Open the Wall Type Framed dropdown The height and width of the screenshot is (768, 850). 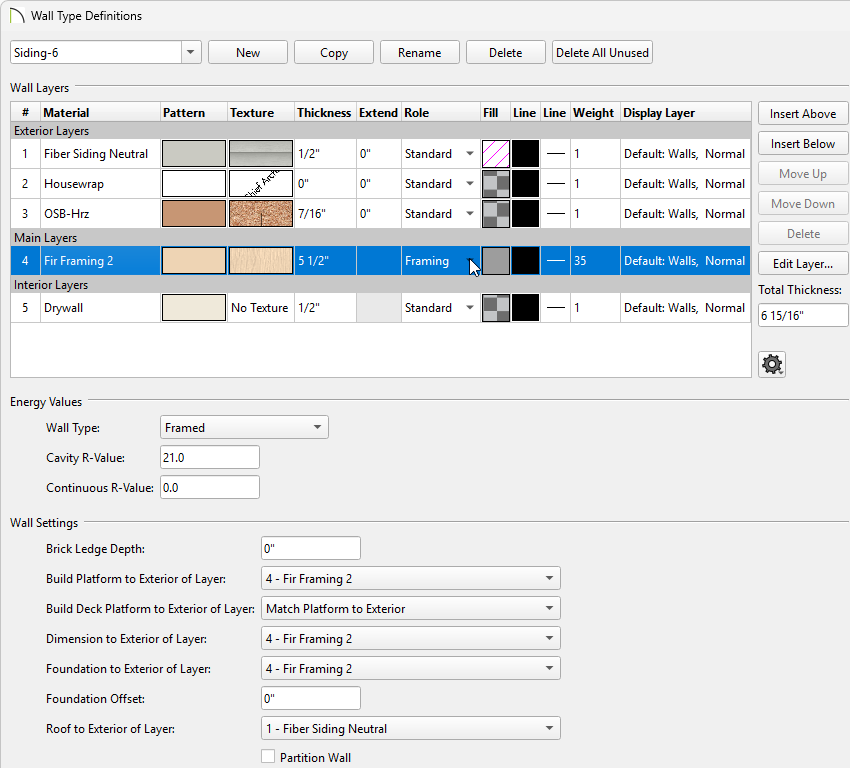pos(244,428)
